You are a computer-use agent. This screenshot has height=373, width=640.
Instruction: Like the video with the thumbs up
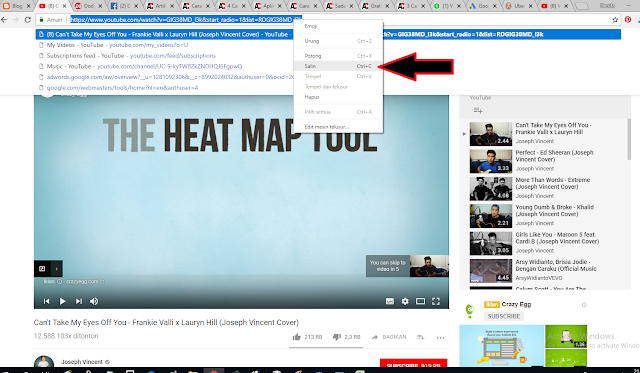(x=297, y=337)
